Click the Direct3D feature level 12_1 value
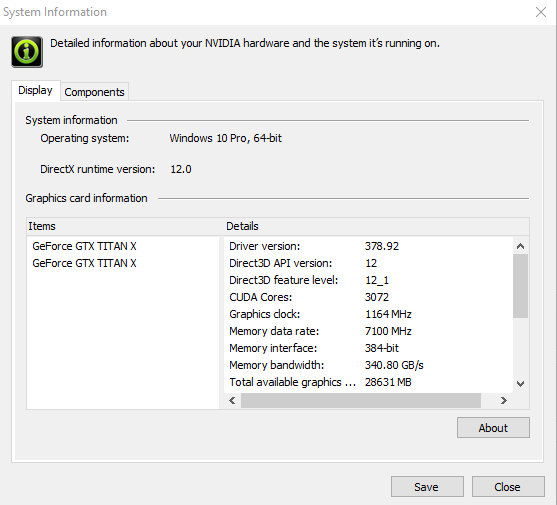 tap(377, 280)
